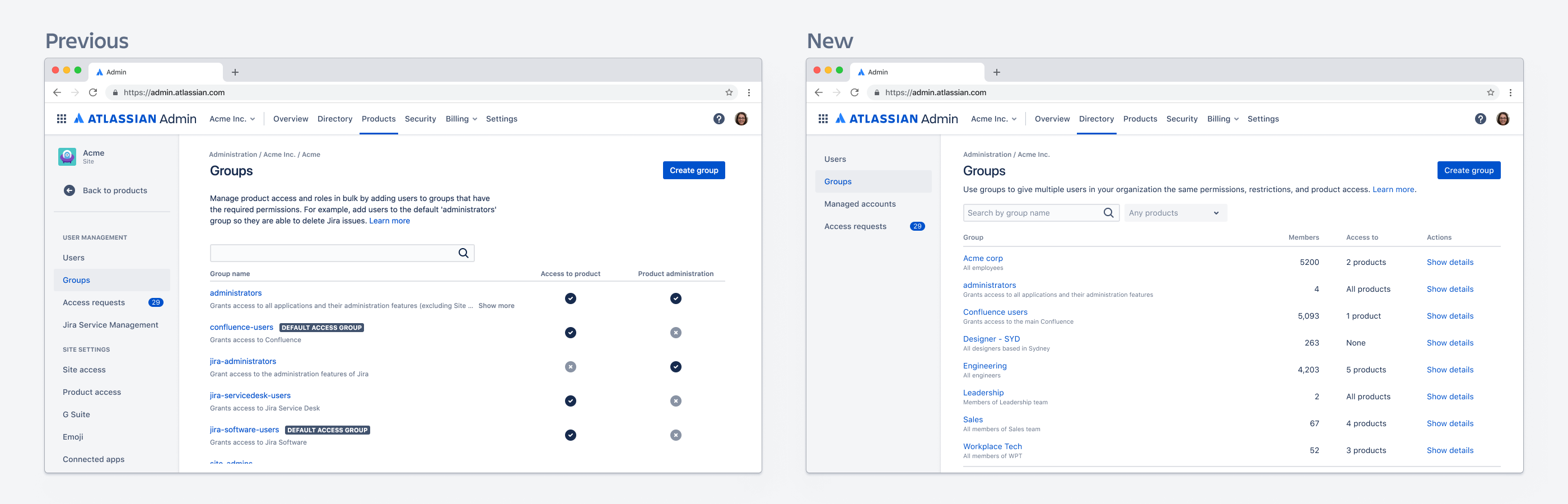Expand the Billing dropdown menu

click(461, 119)
